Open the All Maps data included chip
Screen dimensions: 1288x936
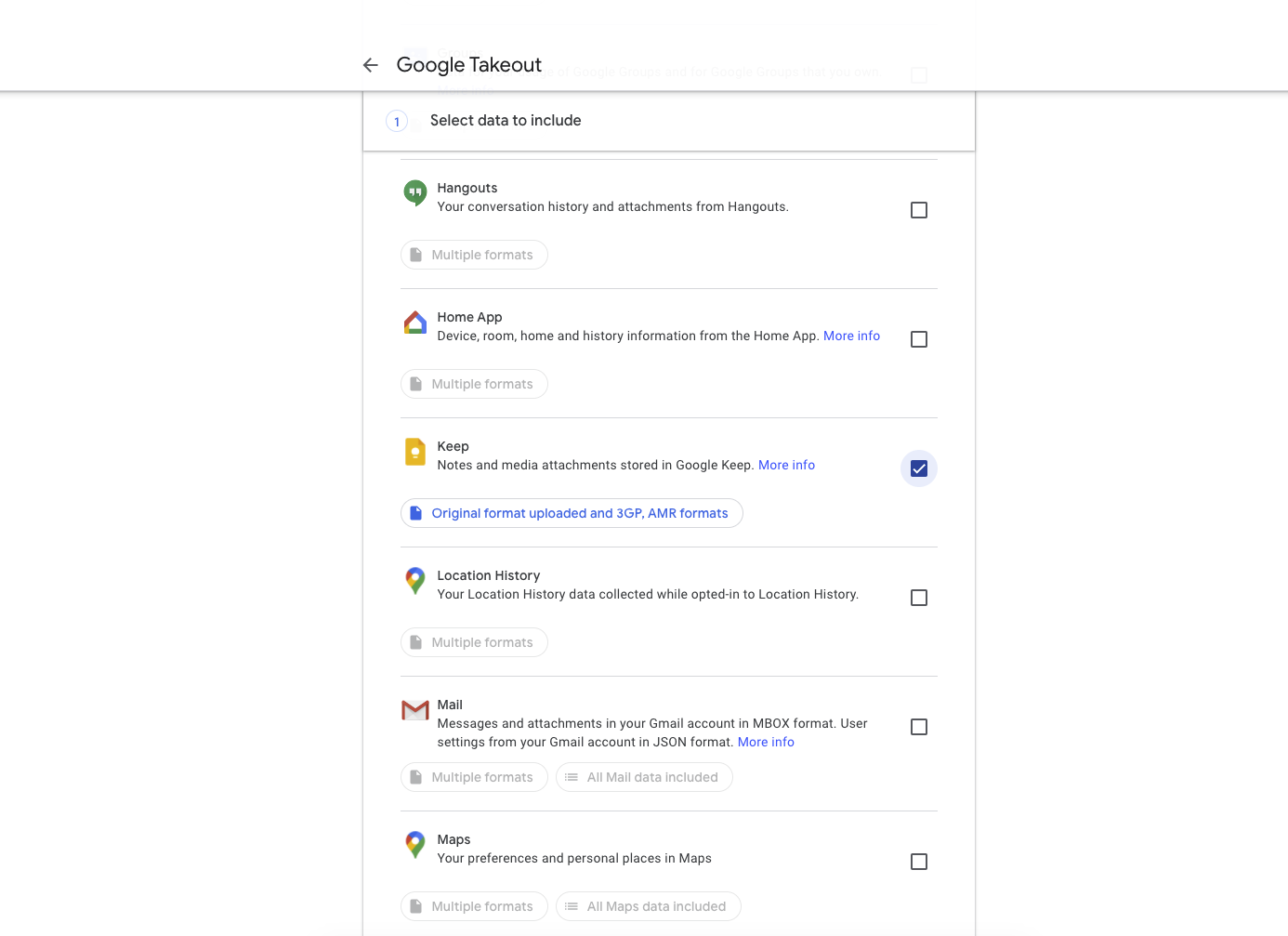tap(648, 906)
